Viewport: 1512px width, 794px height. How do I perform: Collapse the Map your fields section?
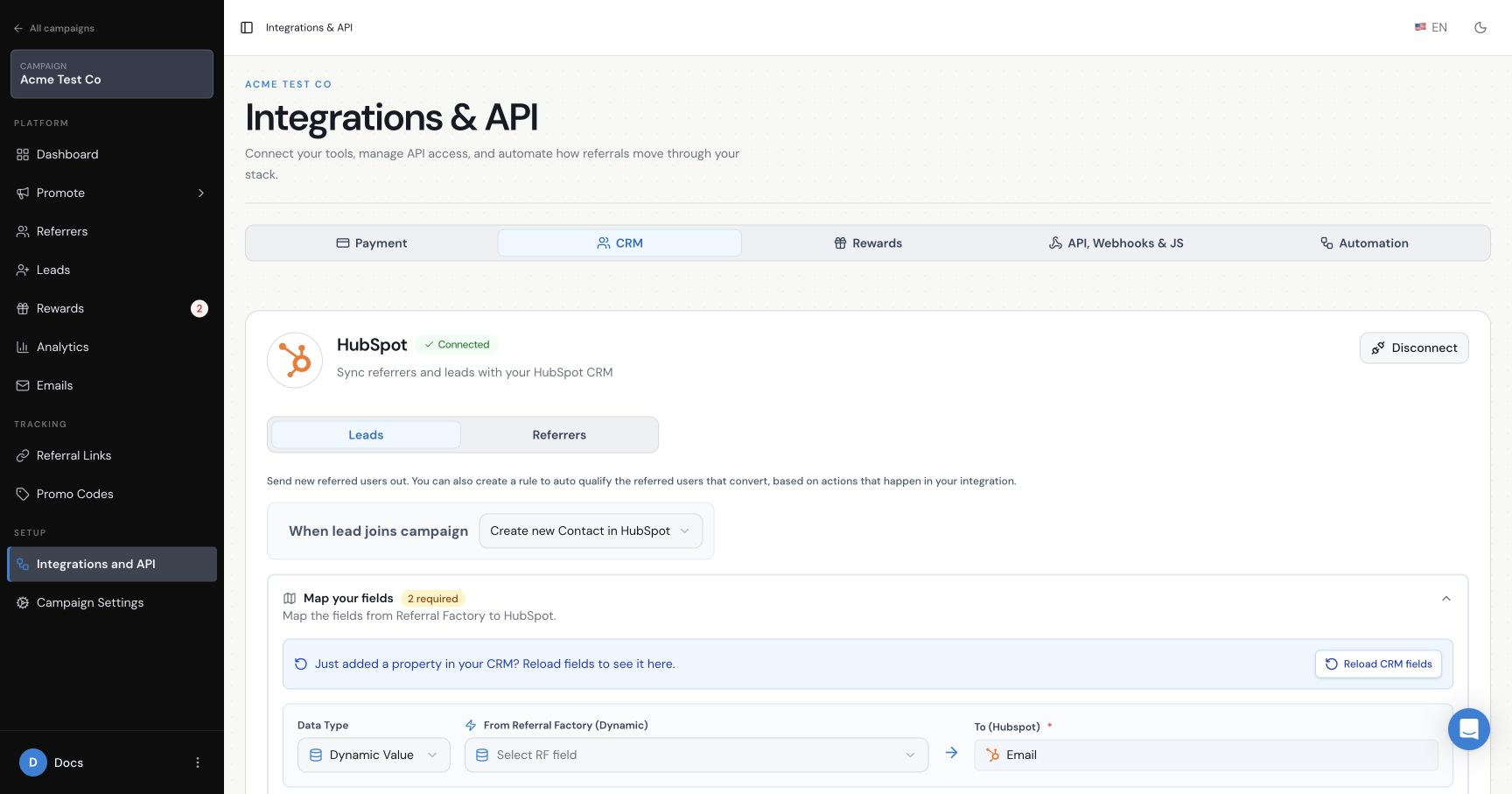tap(1446, 599)
